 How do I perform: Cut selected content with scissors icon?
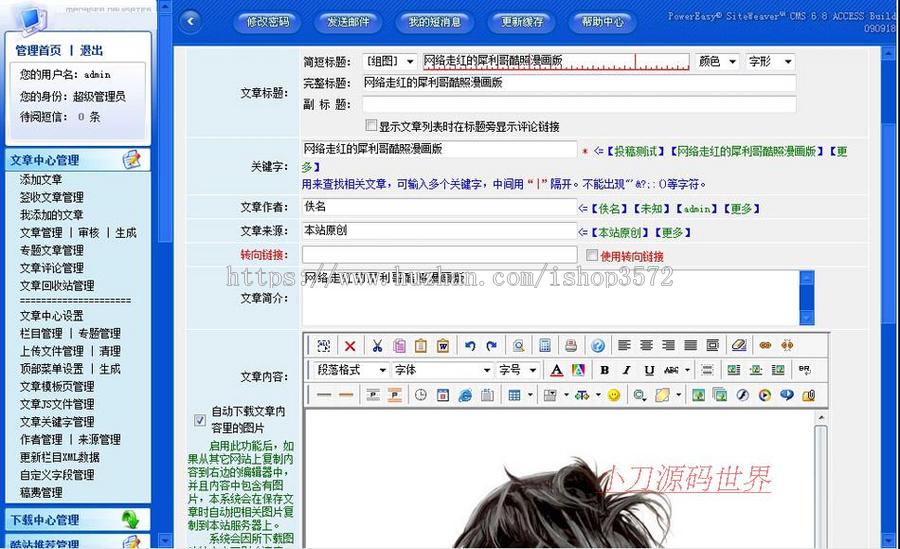click(377, 346)
